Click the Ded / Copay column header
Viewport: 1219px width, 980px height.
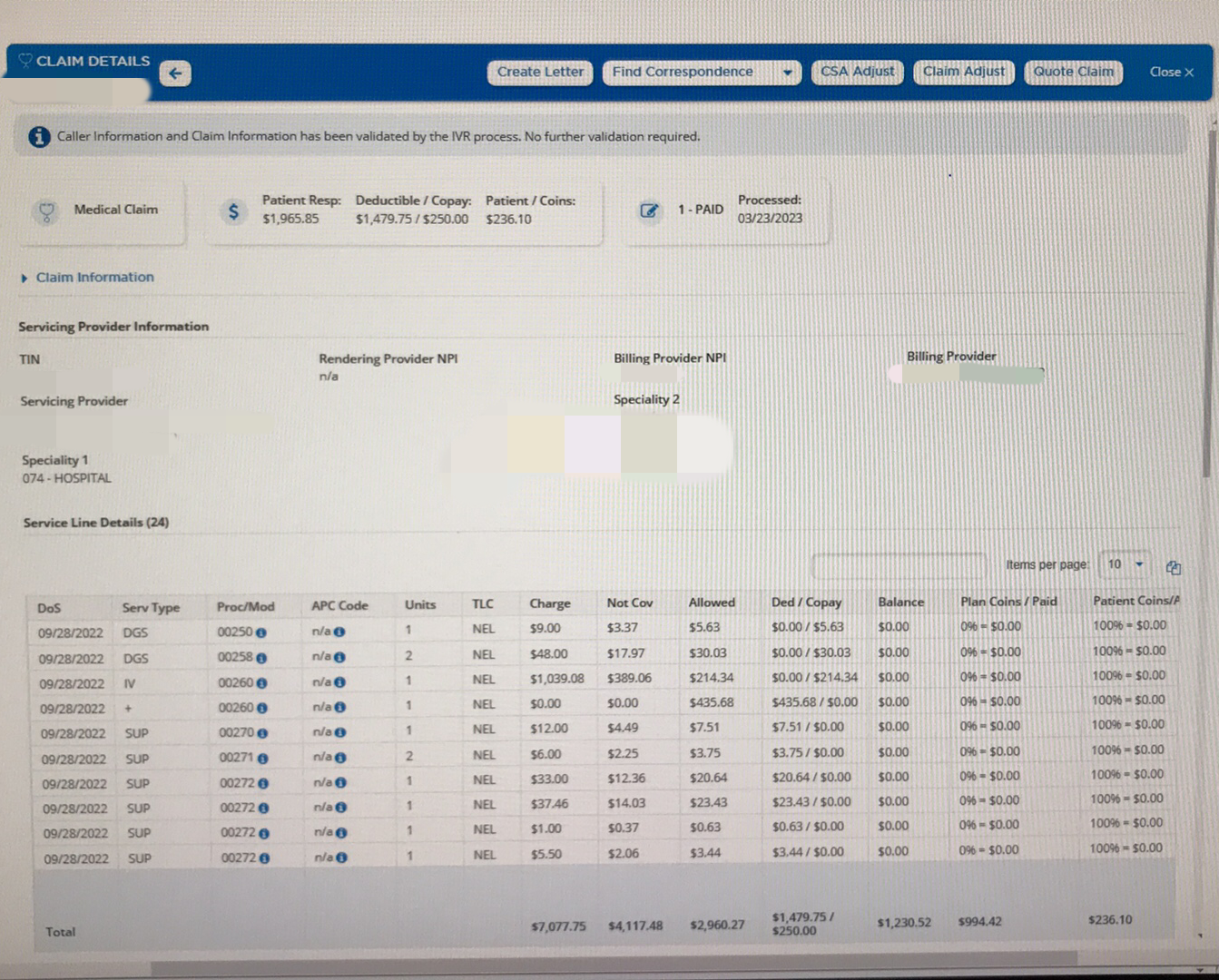click(806, 602)
